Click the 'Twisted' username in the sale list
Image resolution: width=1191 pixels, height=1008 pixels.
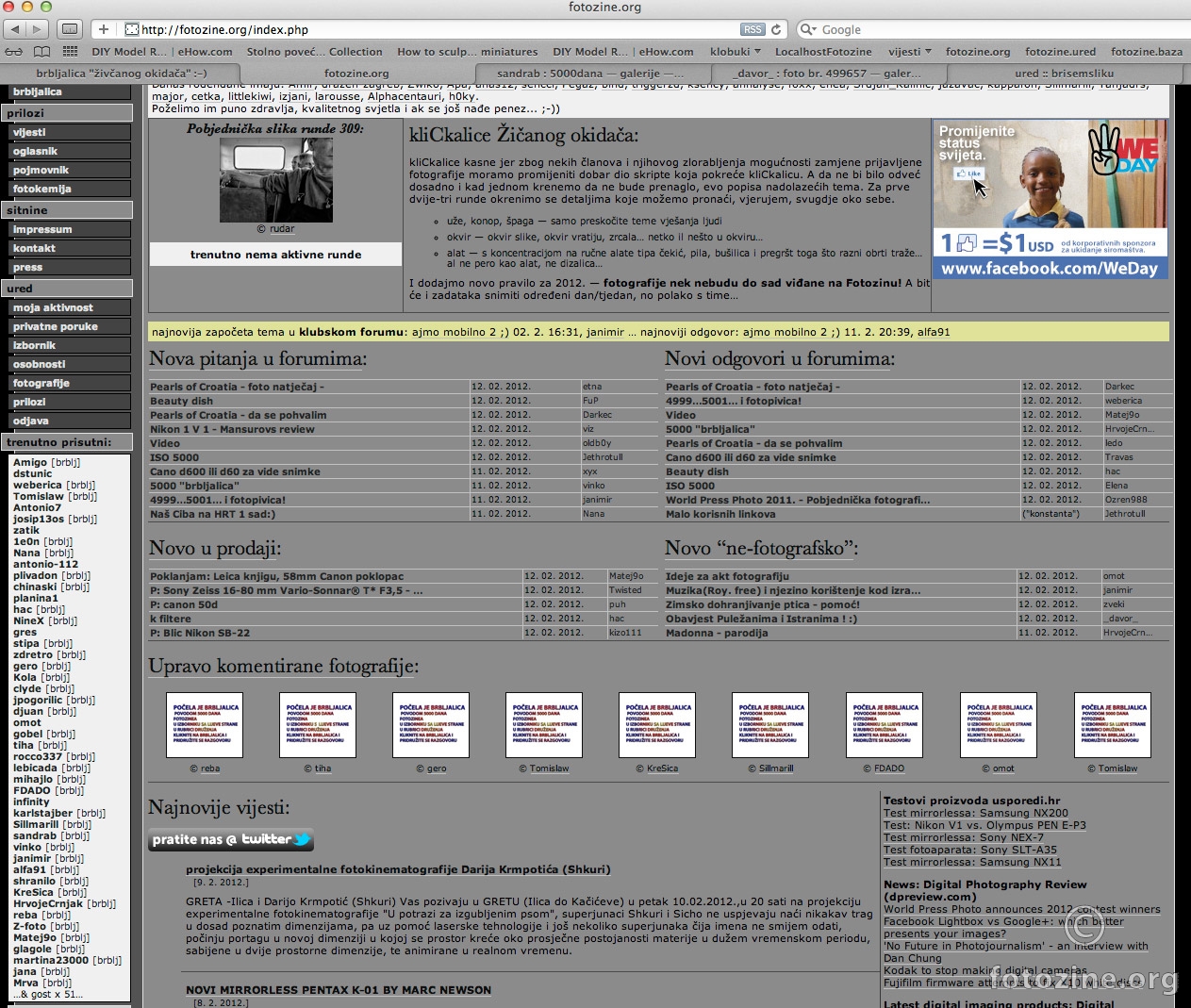click(625, 590)
